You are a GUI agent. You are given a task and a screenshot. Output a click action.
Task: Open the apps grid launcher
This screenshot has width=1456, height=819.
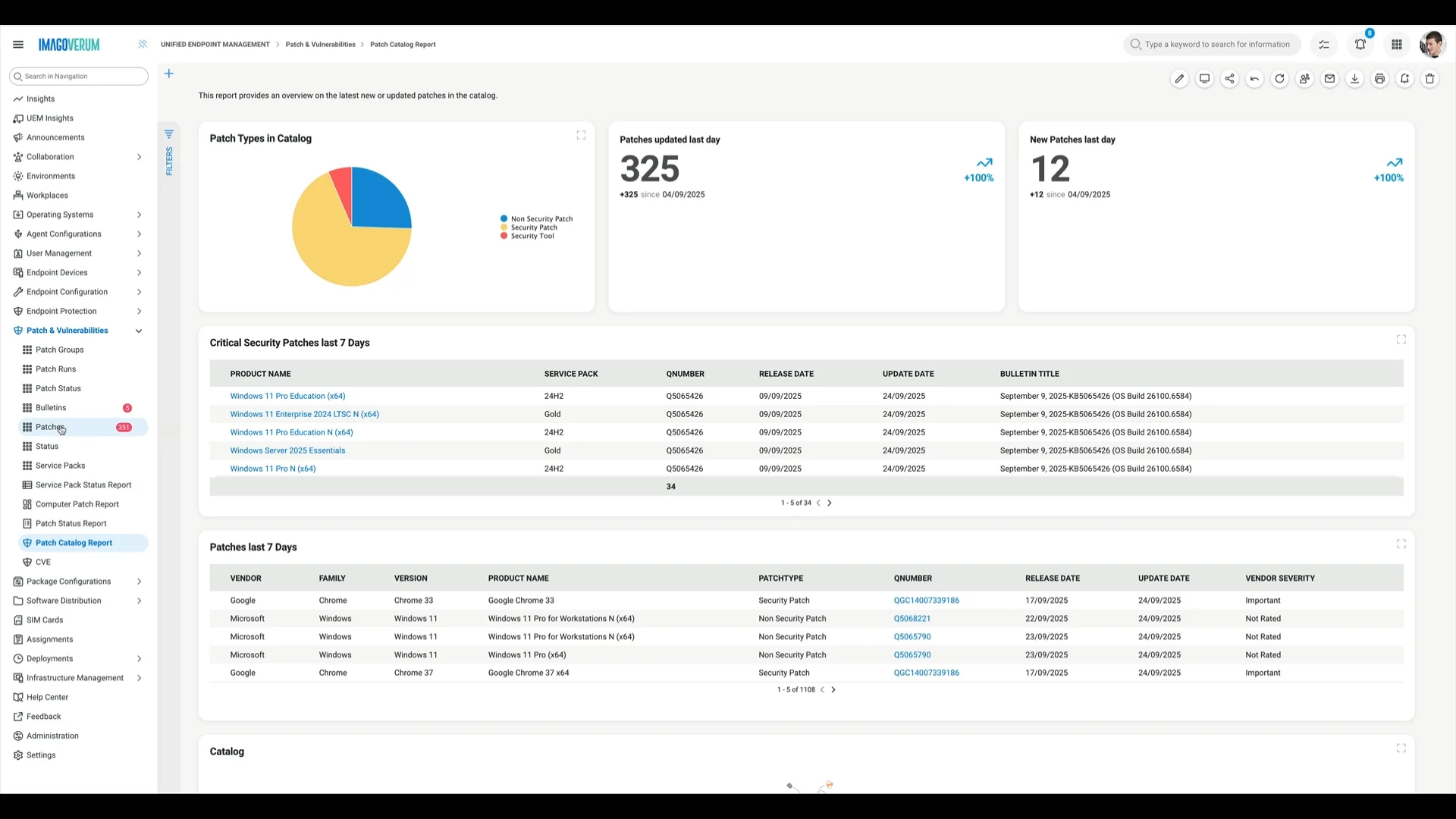click(1397, 45)
